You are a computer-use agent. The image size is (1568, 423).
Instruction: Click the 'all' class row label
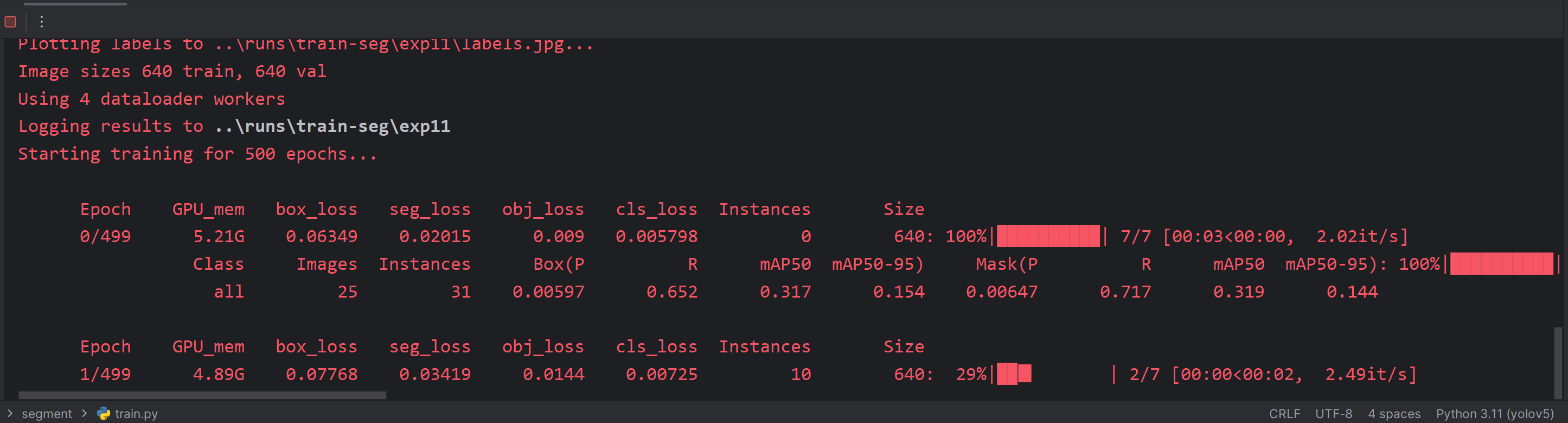[229, 292]
